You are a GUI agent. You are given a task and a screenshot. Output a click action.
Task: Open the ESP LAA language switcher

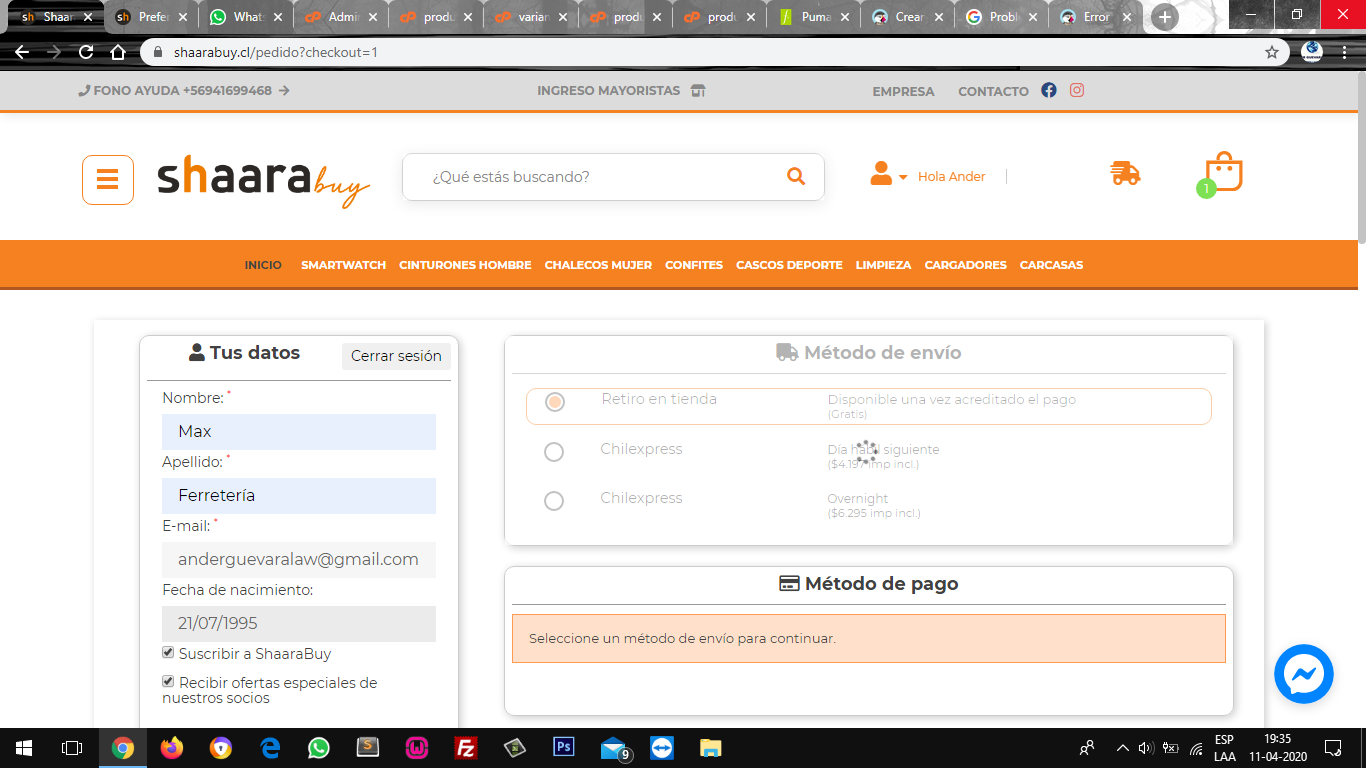(1224, 748)
